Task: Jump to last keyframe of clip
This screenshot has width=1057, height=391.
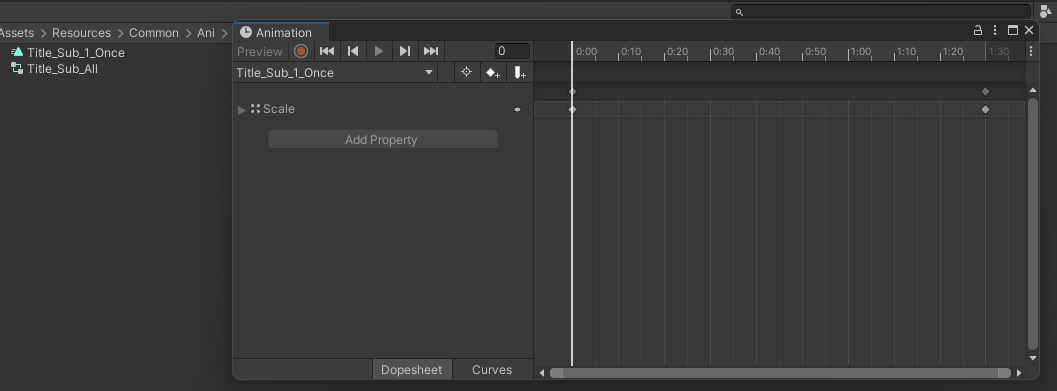Action: click(x=431, y=51)
